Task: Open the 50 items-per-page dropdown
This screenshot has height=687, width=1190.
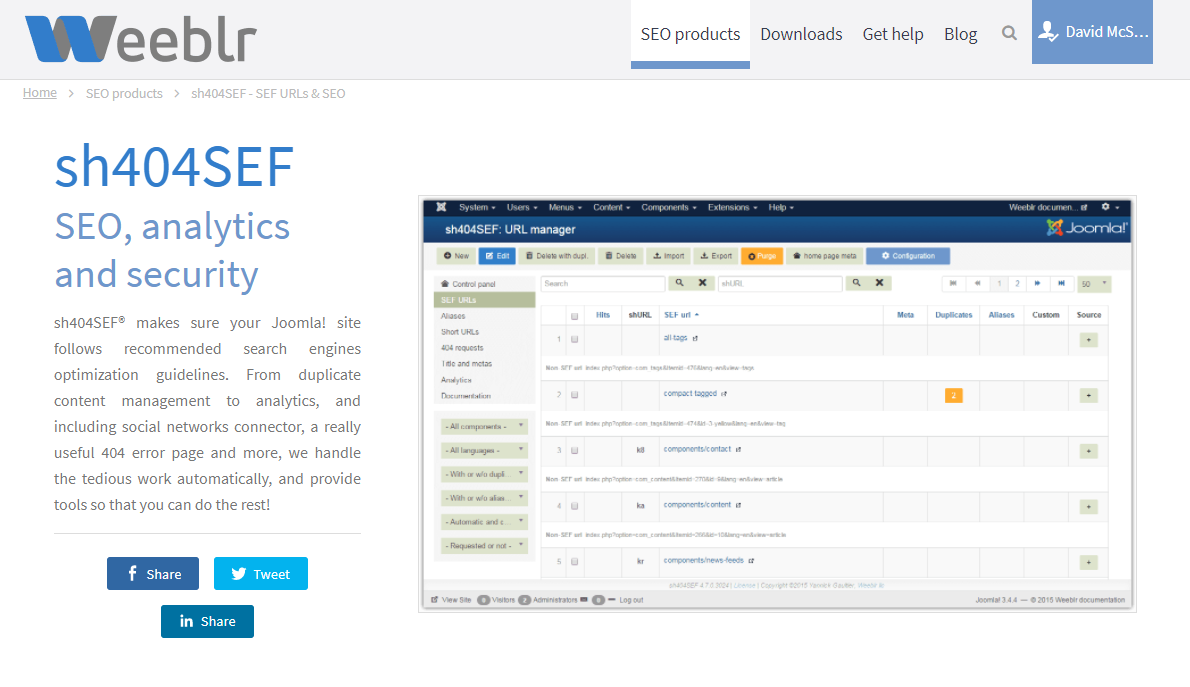Action: [x=1094, y=283]
